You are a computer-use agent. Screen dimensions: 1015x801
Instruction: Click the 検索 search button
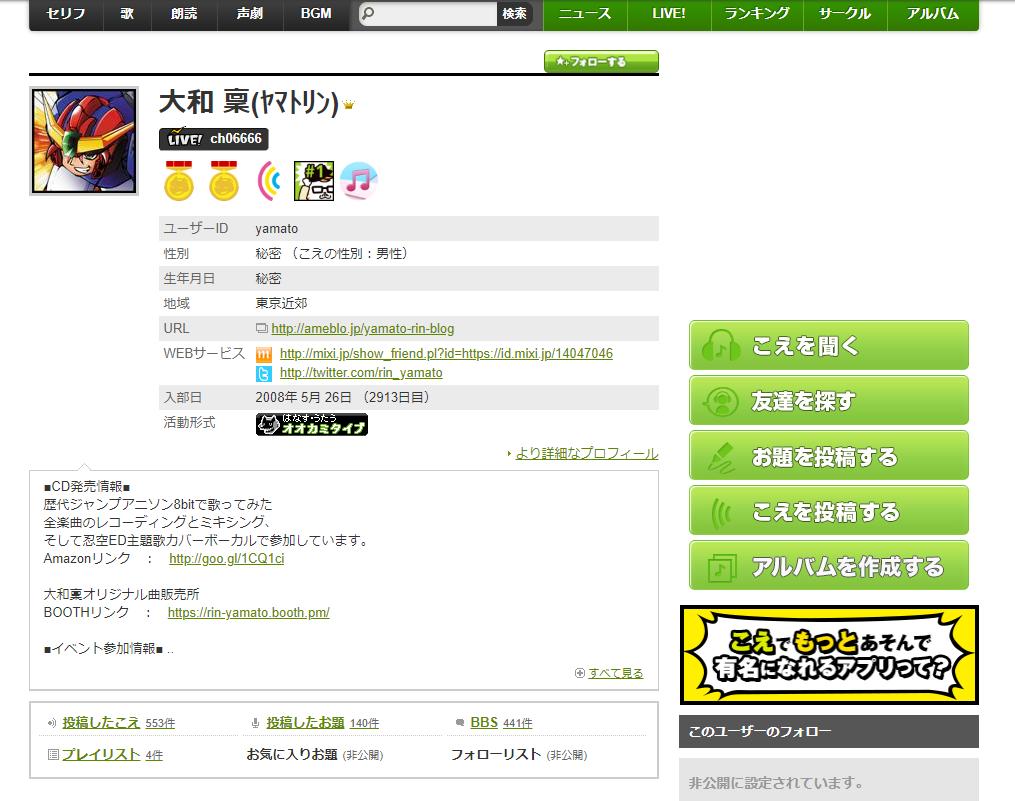tap(515, 14)
